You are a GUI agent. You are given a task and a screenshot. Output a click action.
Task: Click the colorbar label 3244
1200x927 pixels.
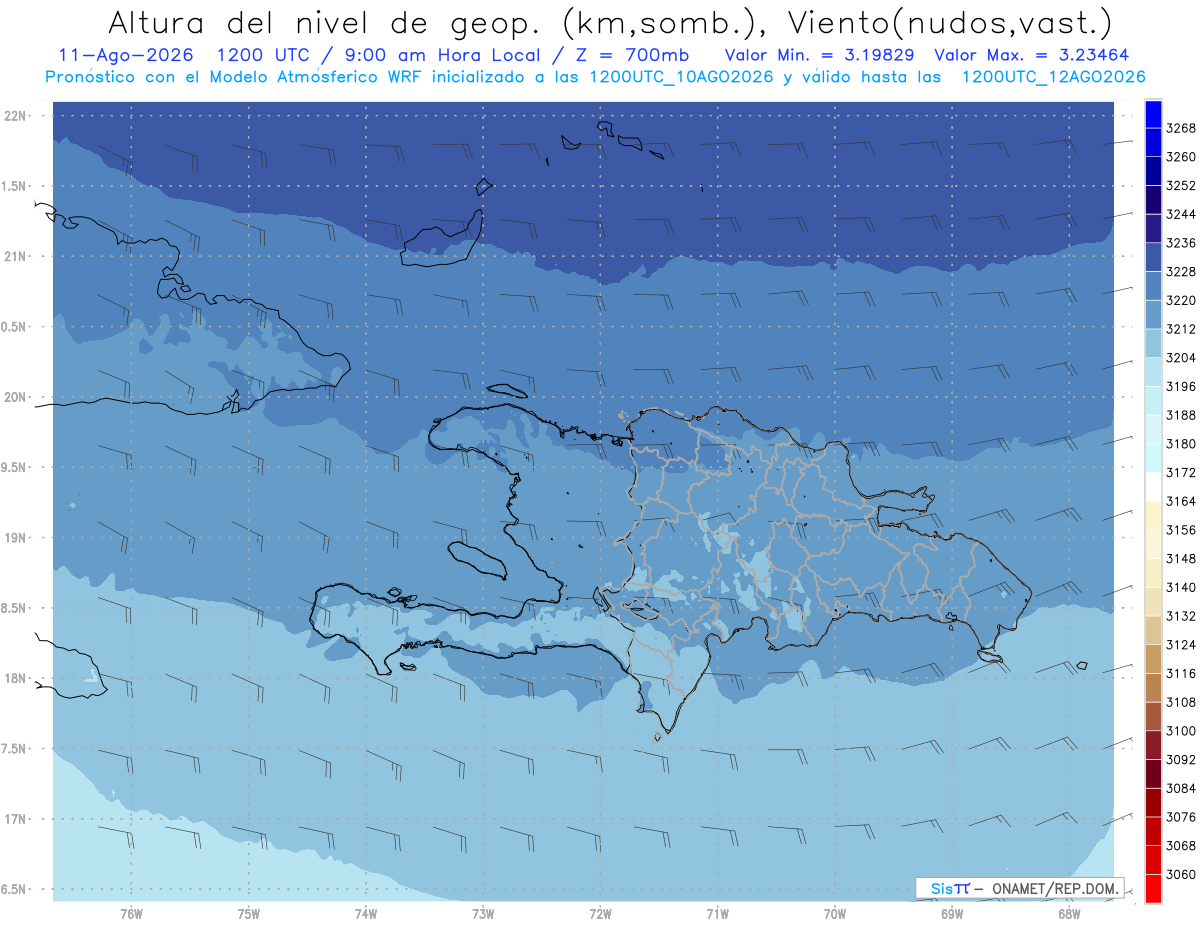point(1181,215)
